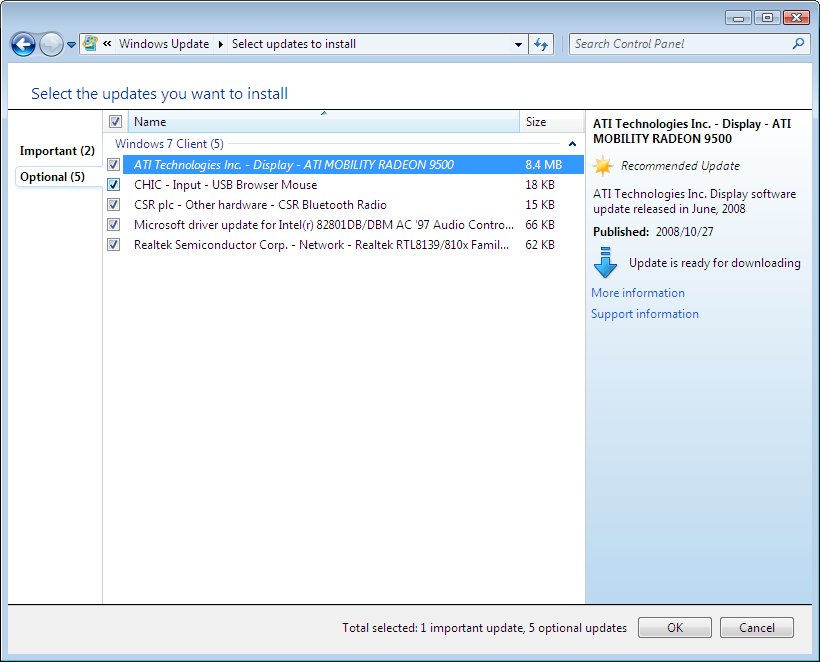Select the CSR plc Bluetooth Radio row
This screenshot has width=820, height=662.
[354, 204]
